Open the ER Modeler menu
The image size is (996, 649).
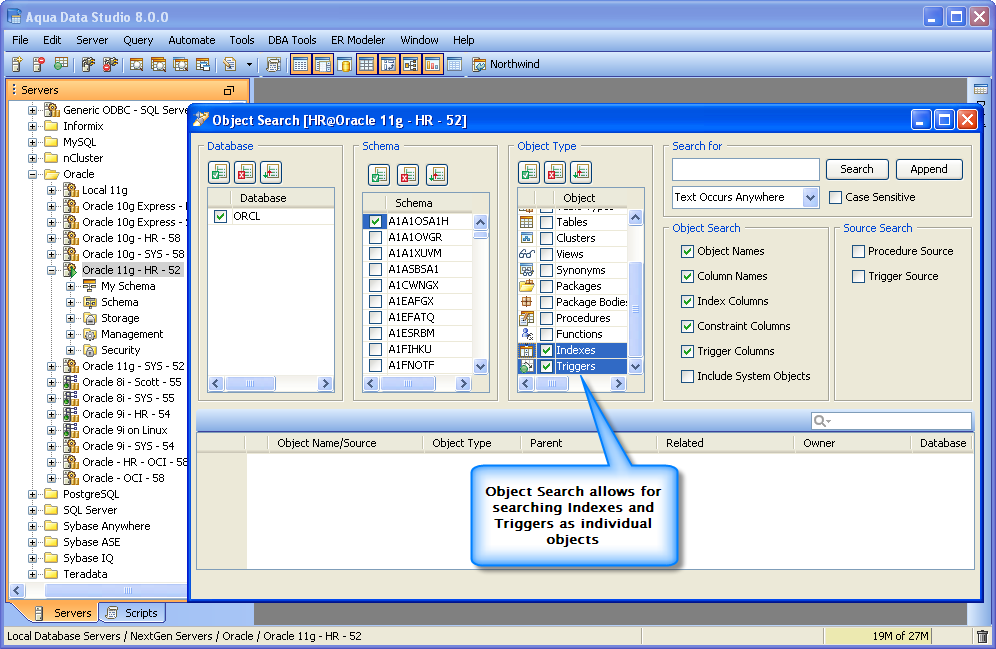tap(358, 40)
